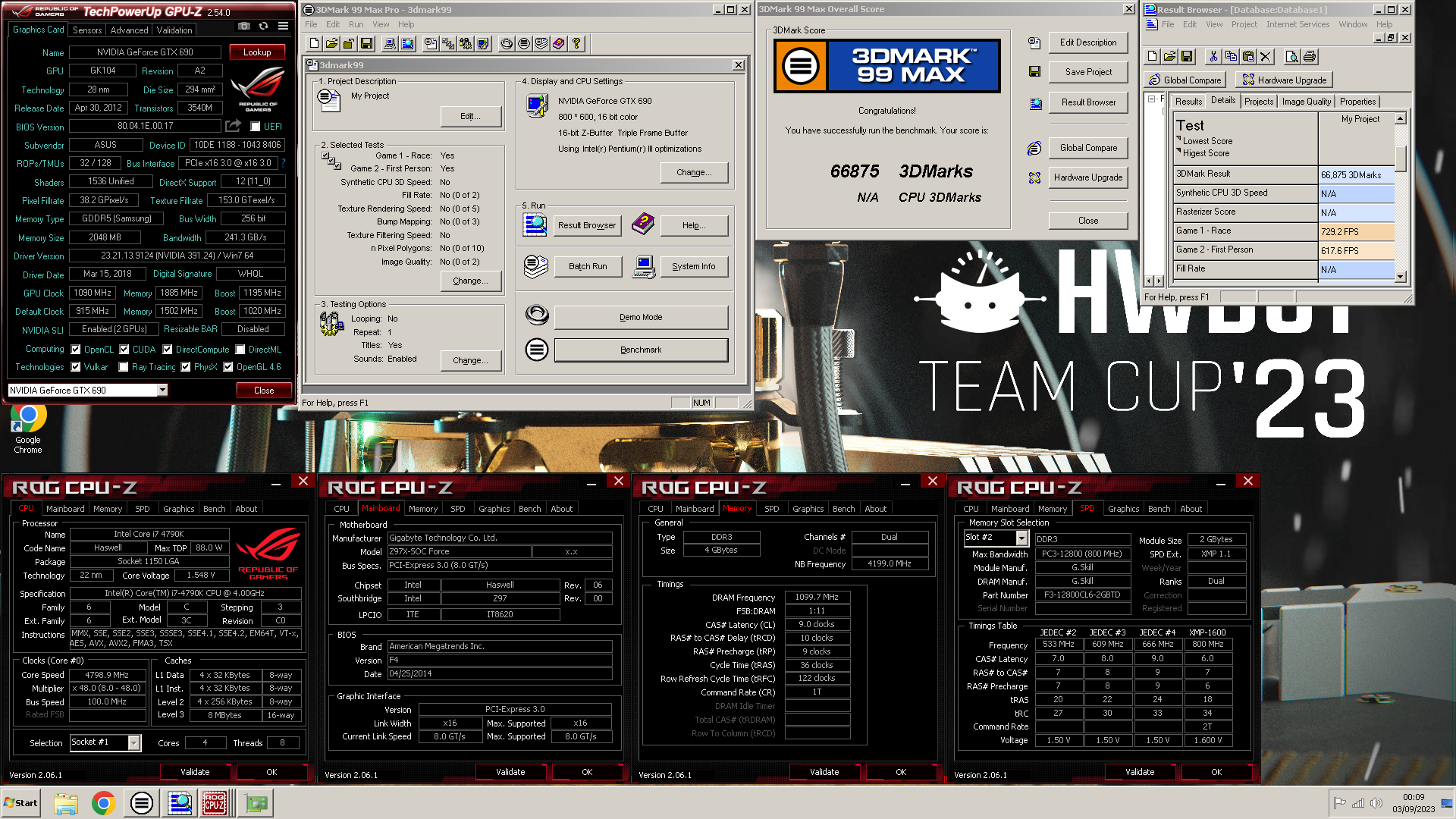
Task: Click Result Browser magnifier icon in 3DMark toolbar
Action: (407, 43)
